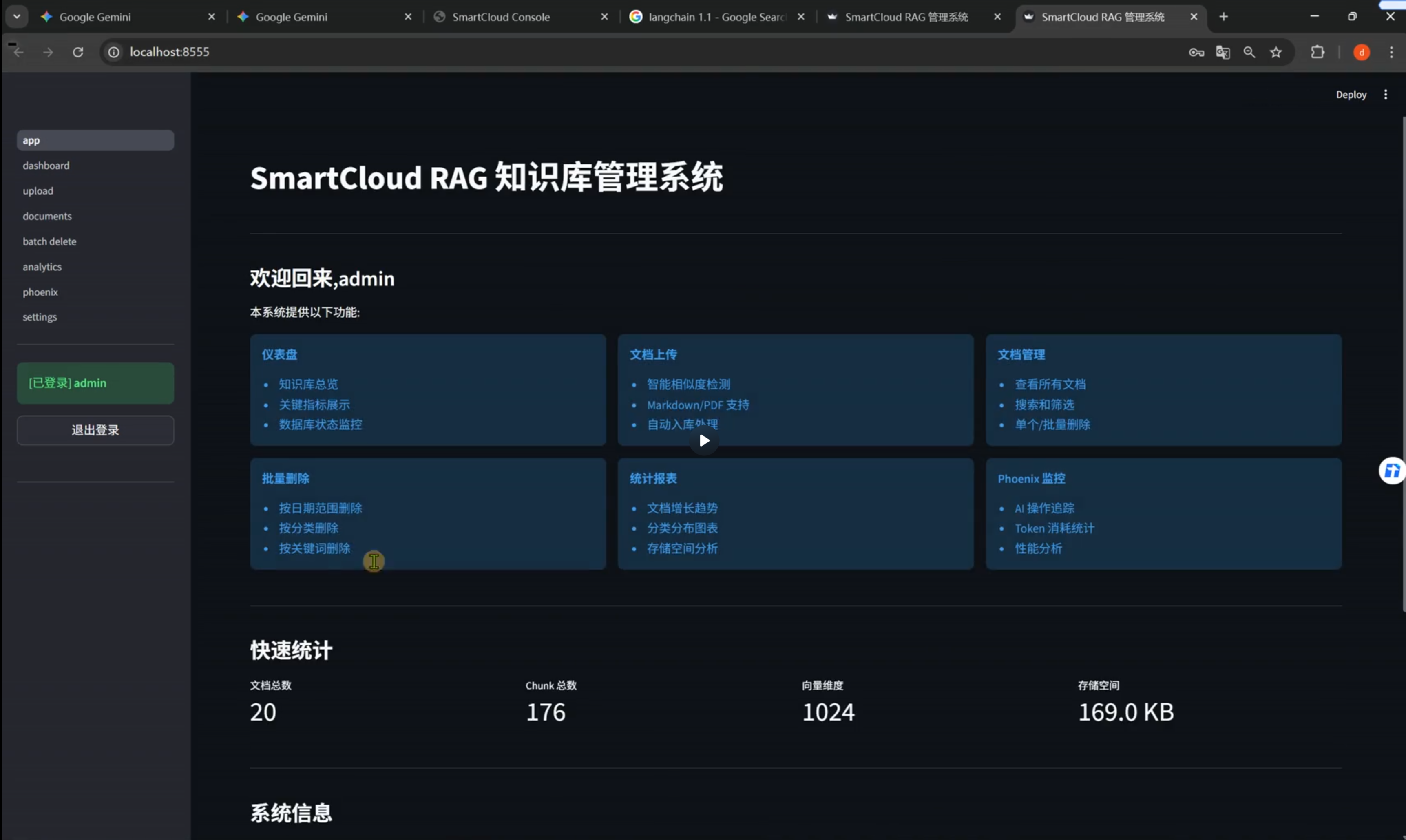Click the 文档总数 value 20
1406x840 pixels.
coord(263,712)
